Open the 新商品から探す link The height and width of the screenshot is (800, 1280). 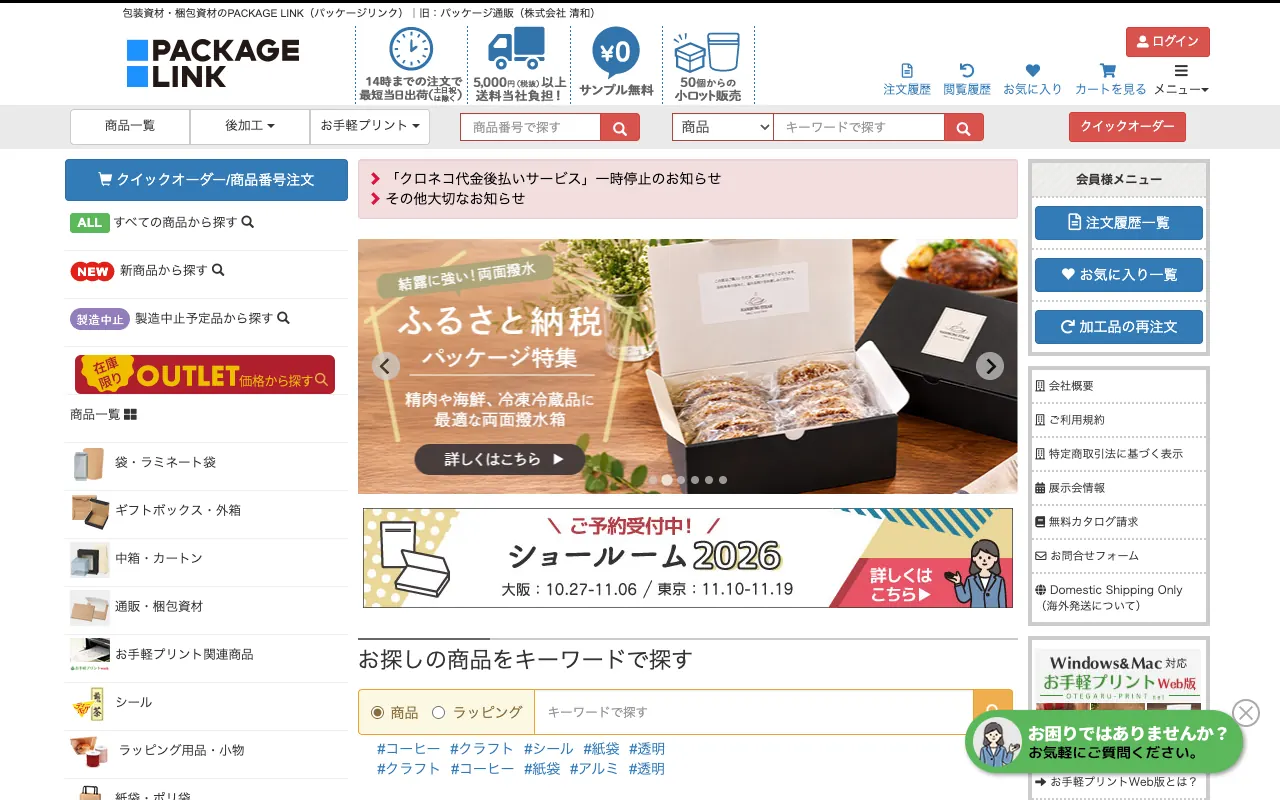(x=147, y=271)
